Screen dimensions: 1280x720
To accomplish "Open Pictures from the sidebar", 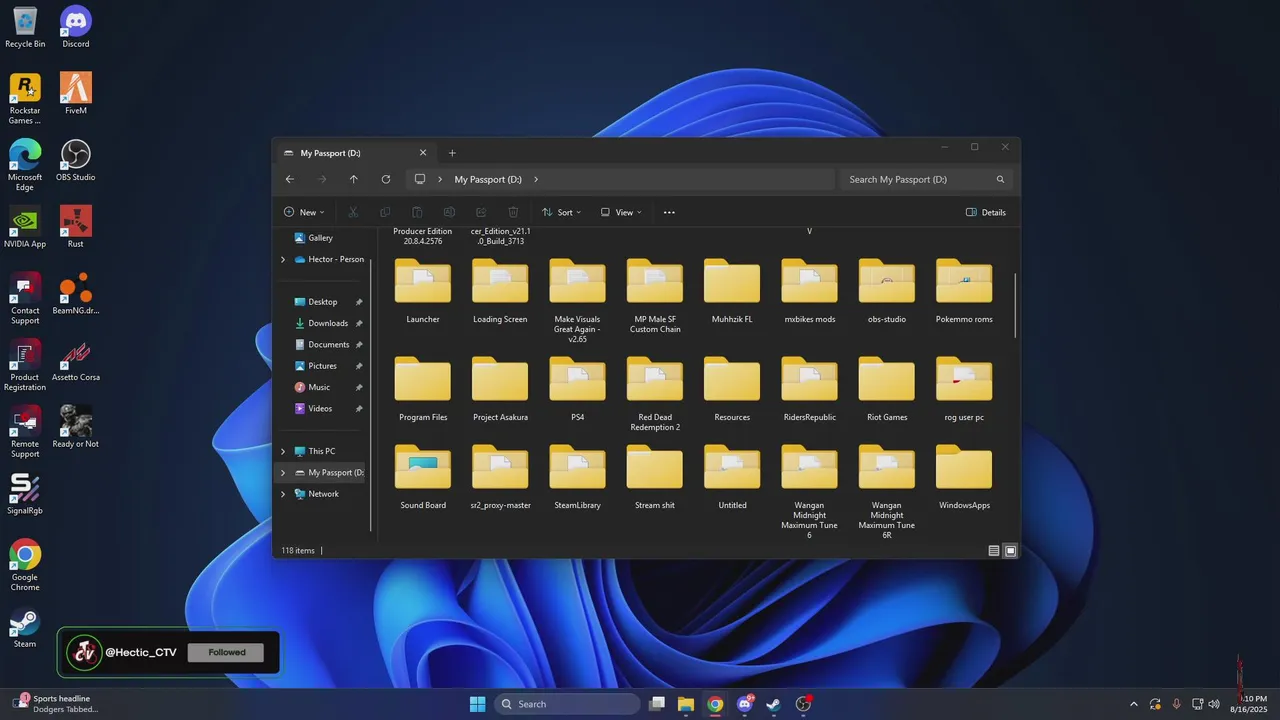I will pos(322,366).
